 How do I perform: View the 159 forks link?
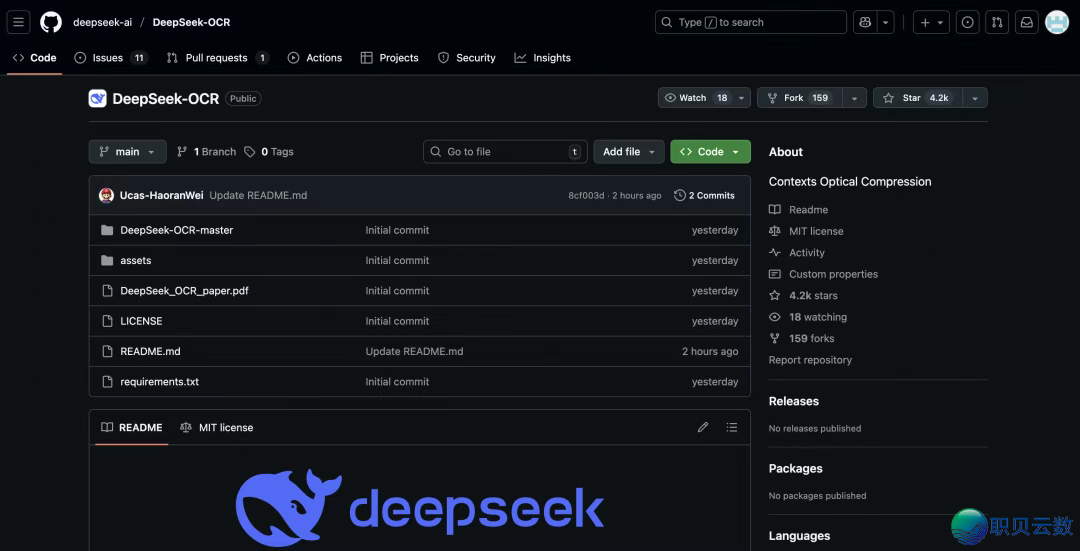802,338
